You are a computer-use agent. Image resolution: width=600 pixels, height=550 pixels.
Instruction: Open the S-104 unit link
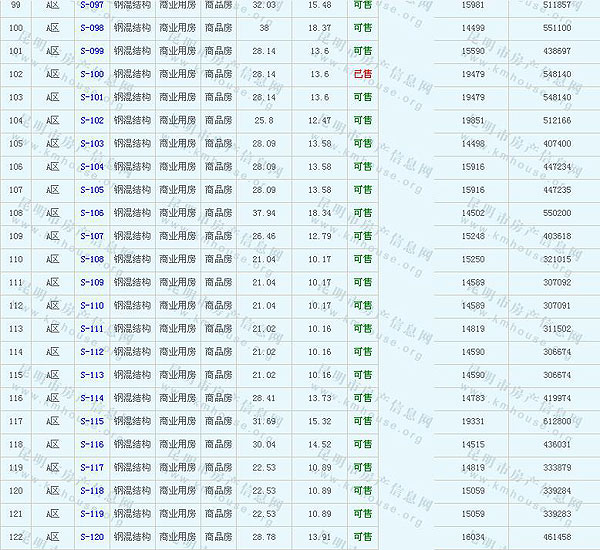(92, 167)
